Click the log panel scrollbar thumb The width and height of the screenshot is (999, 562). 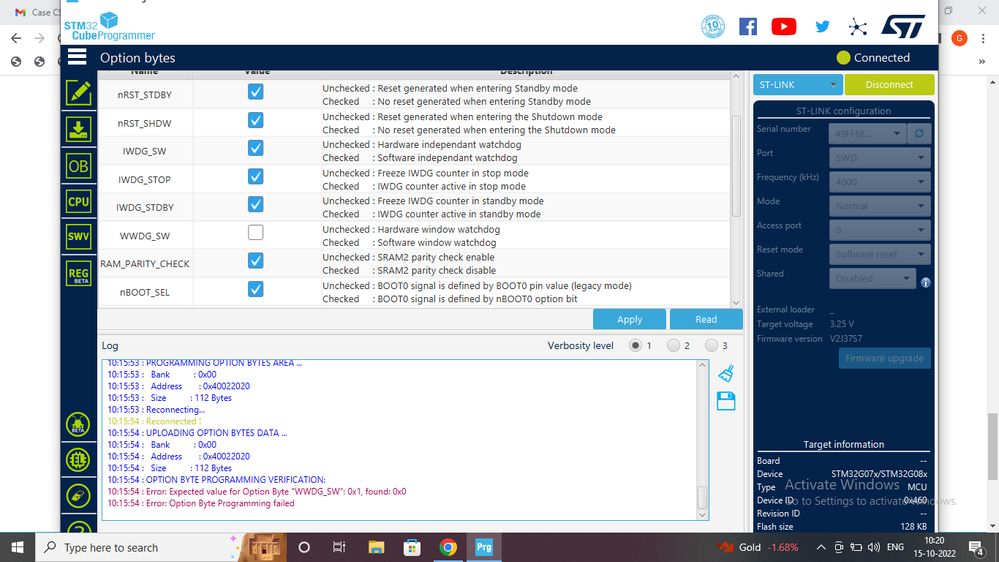click(x=702, y=497)
